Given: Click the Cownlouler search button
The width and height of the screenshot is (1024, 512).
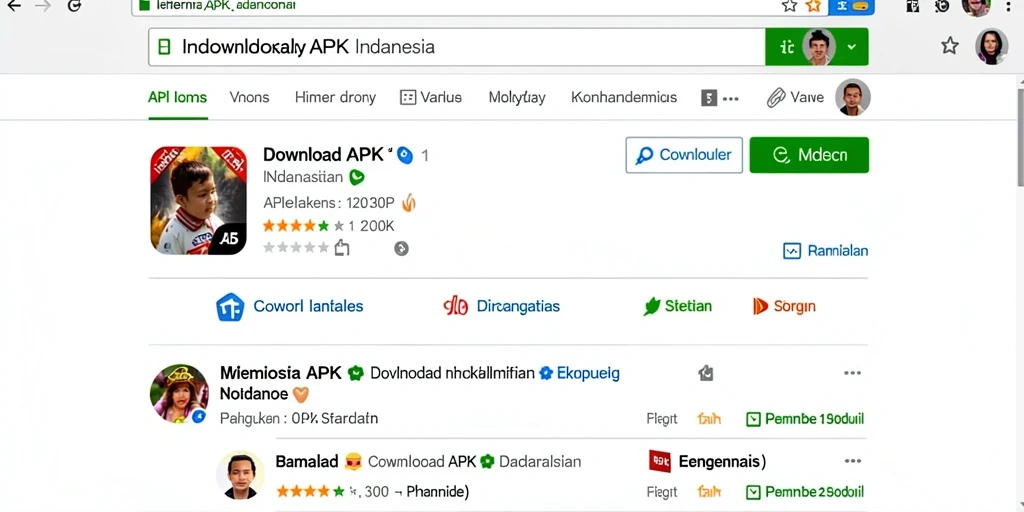Looking at the screenshot, I should [684, 155].
